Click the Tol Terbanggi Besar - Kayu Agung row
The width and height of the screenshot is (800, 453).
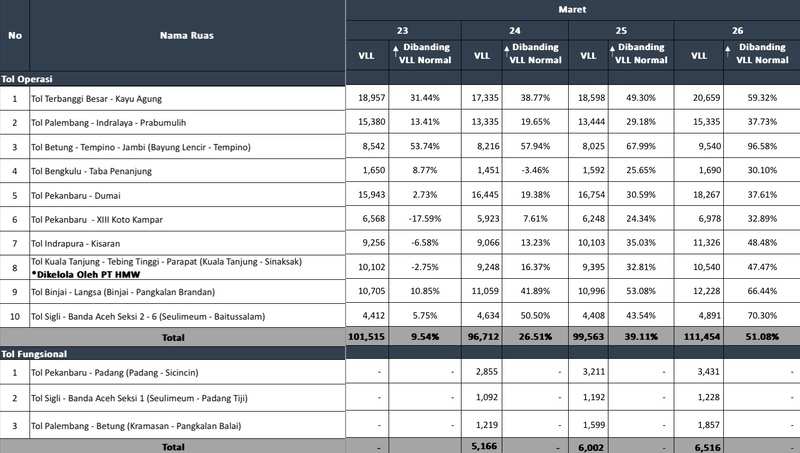[x=96, y=99]
